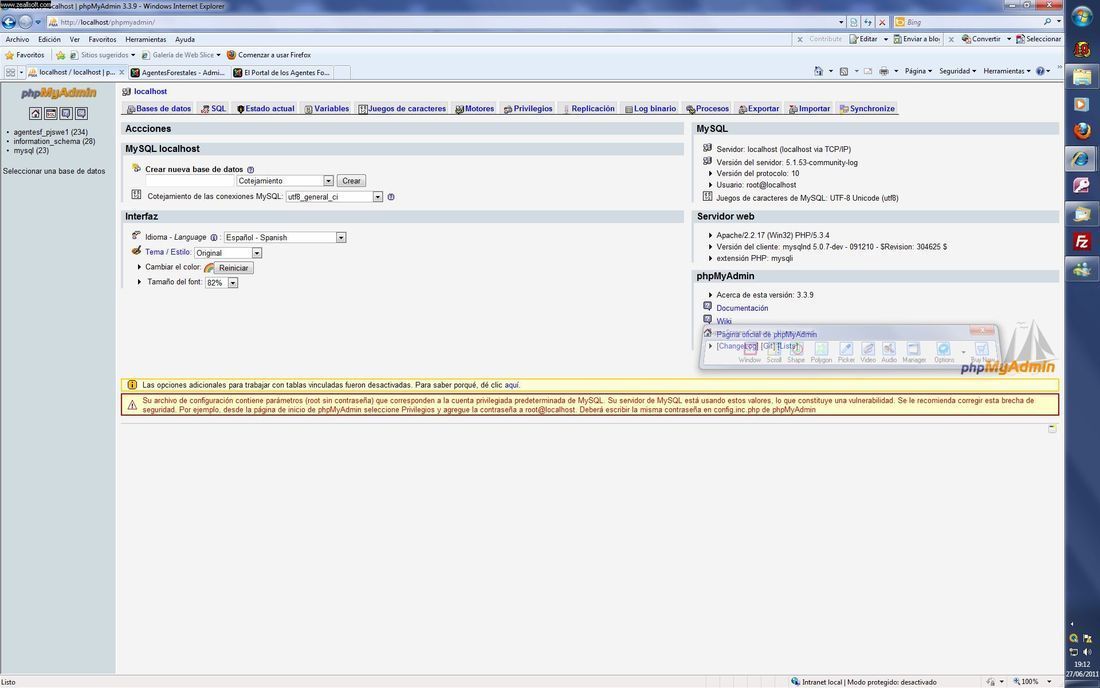Go back with the browser Back arrow
Viewport: 1100px width, 688px height.
point(9,22)
